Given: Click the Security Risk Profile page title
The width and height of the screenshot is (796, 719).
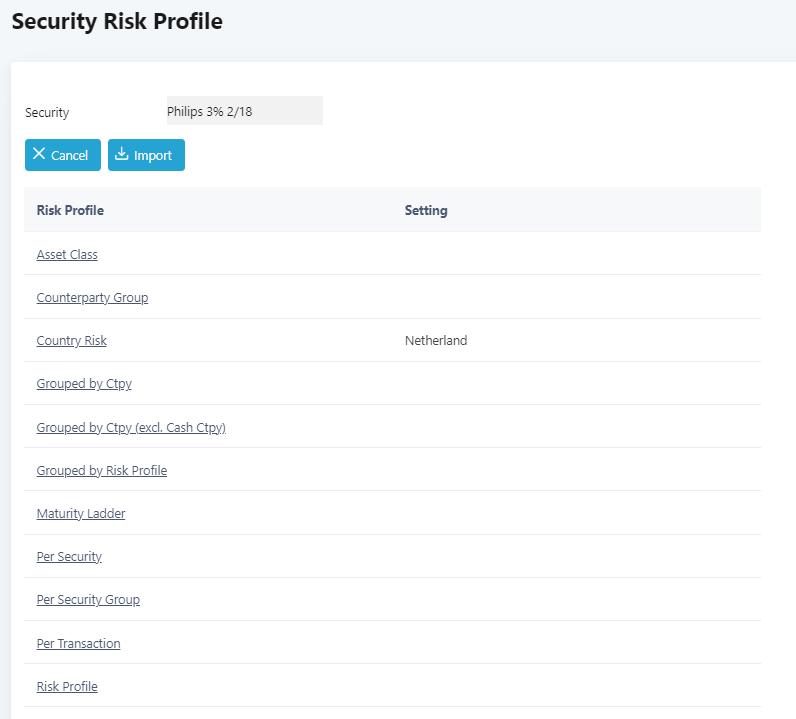Looking at the screenshot, I should [x=117, y=21].
